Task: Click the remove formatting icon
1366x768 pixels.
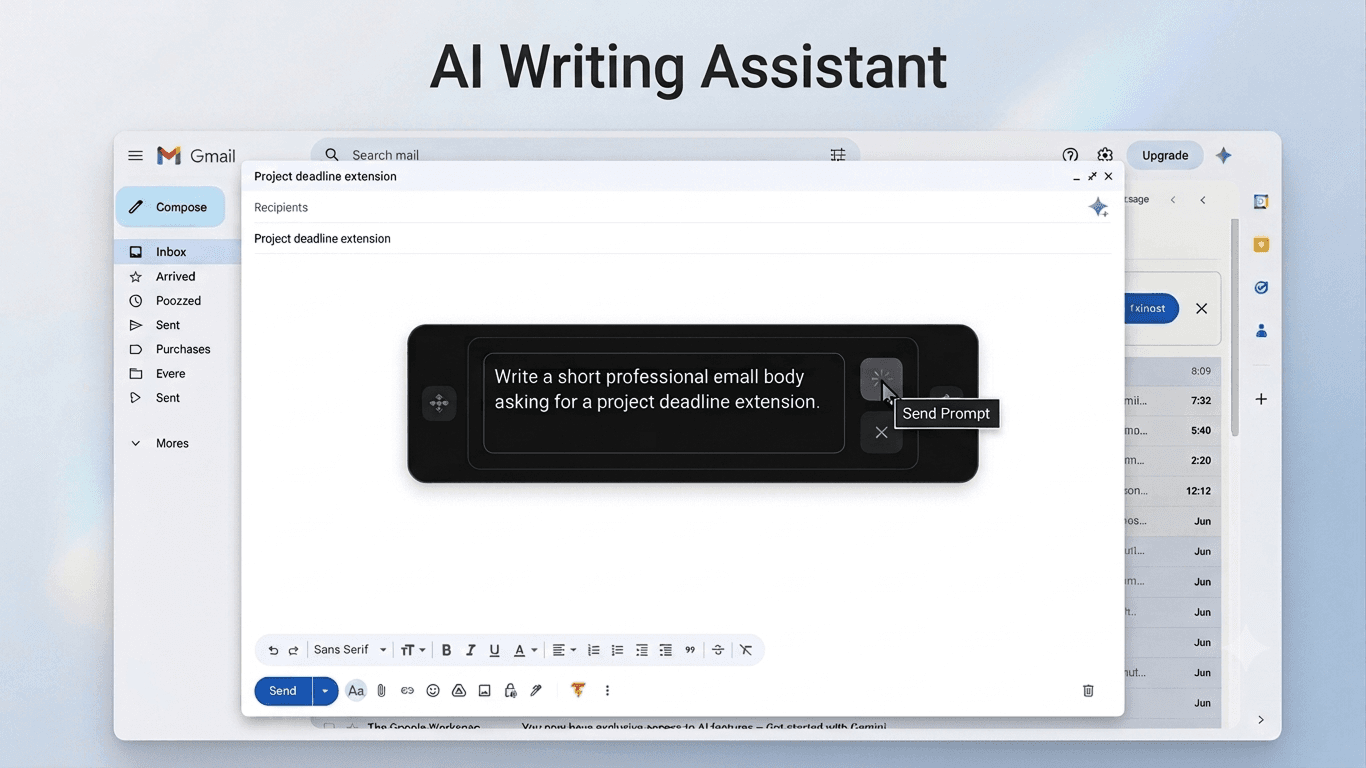Action: tap(746, 650)
